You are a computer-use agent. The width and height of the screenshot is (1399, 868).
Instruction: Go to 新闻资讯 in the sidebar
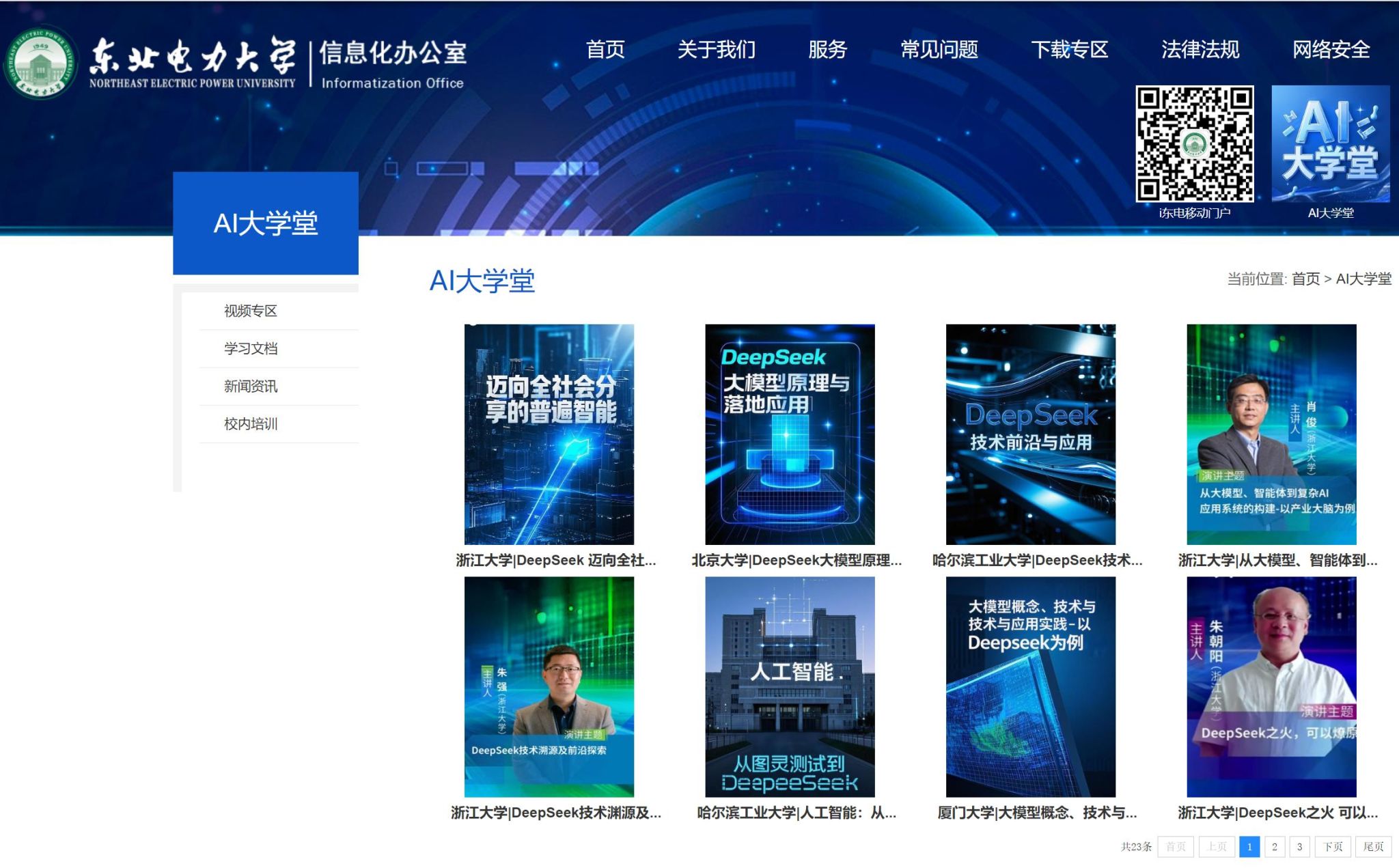(251, 386)
